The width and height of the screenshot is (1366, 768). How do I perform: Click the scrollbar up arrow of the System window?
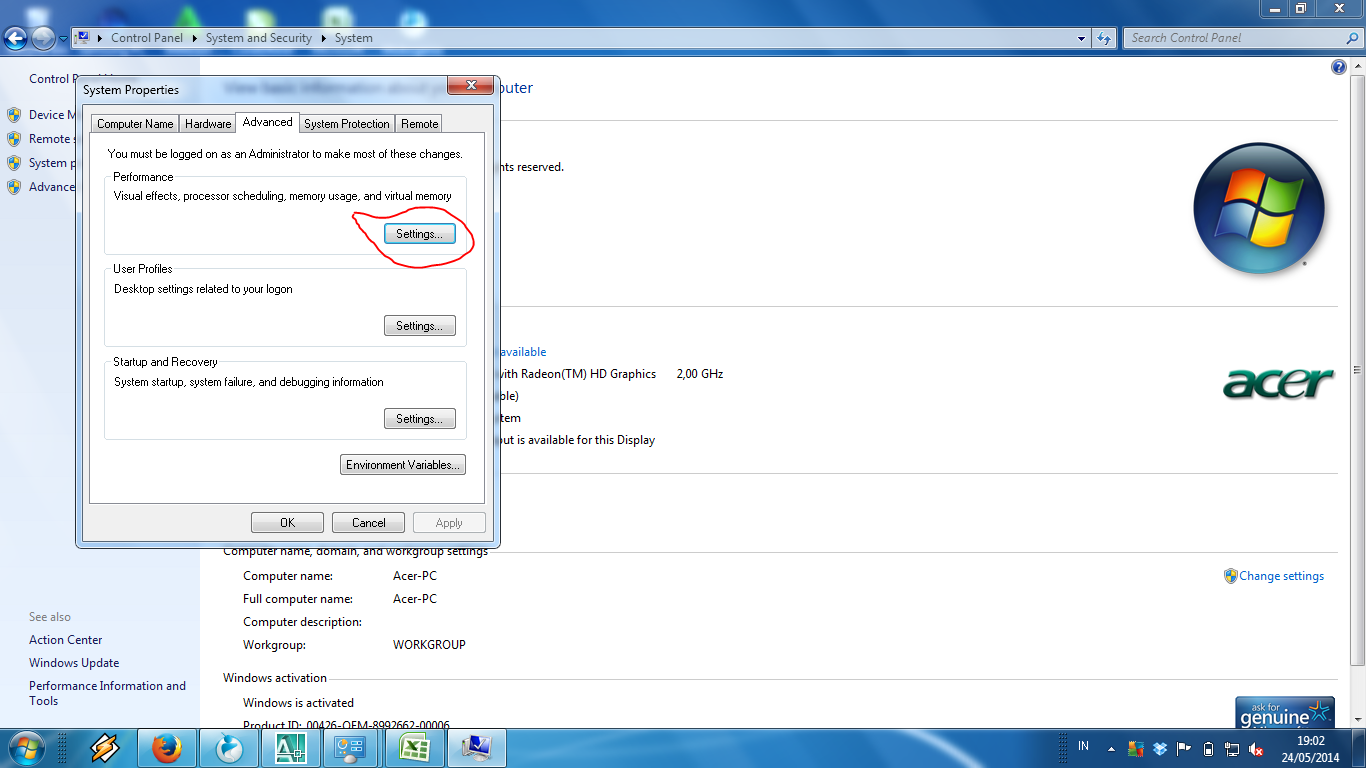[1358, 65]
